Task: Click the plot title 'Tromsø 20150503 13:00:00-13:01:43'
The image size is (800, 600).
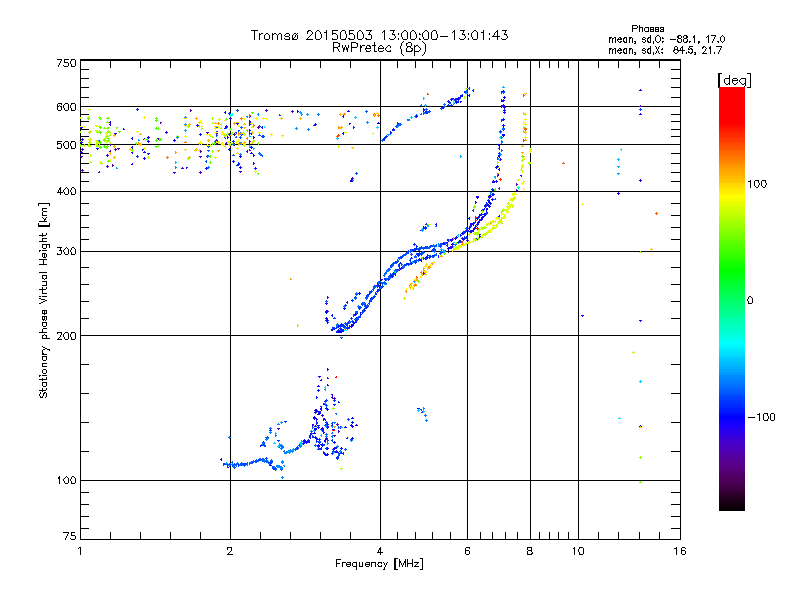Action: point(379,35)
